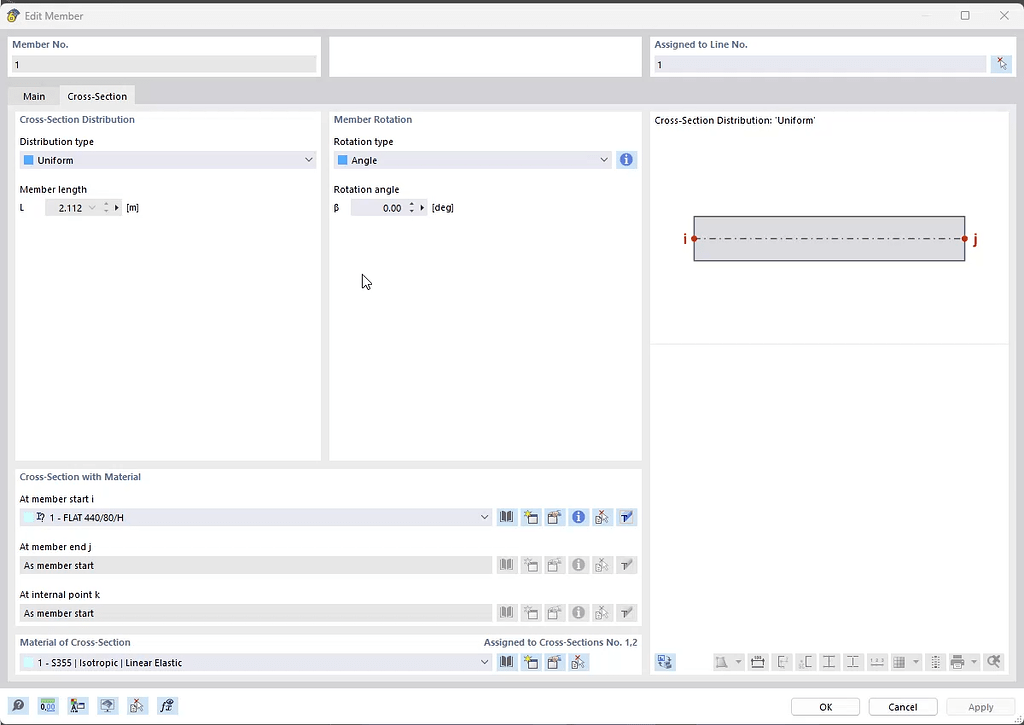Screen dimensions: 1024x725
Task: Open the Cross-Section tab
Action: click(96, 95)
